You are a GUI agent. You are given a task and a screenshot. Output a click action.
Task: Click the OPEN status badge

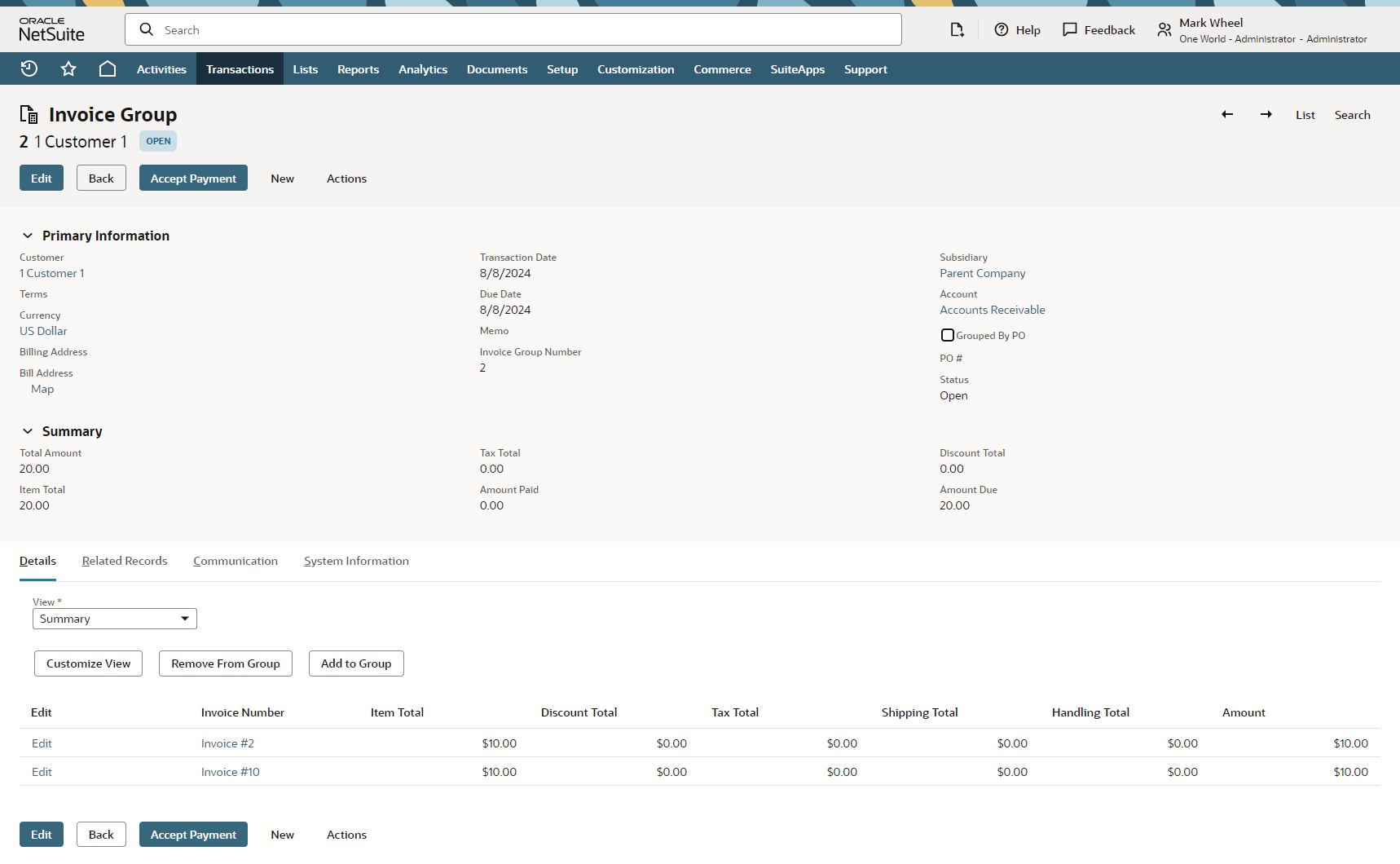pyautogui.click(x=158, y=141)
